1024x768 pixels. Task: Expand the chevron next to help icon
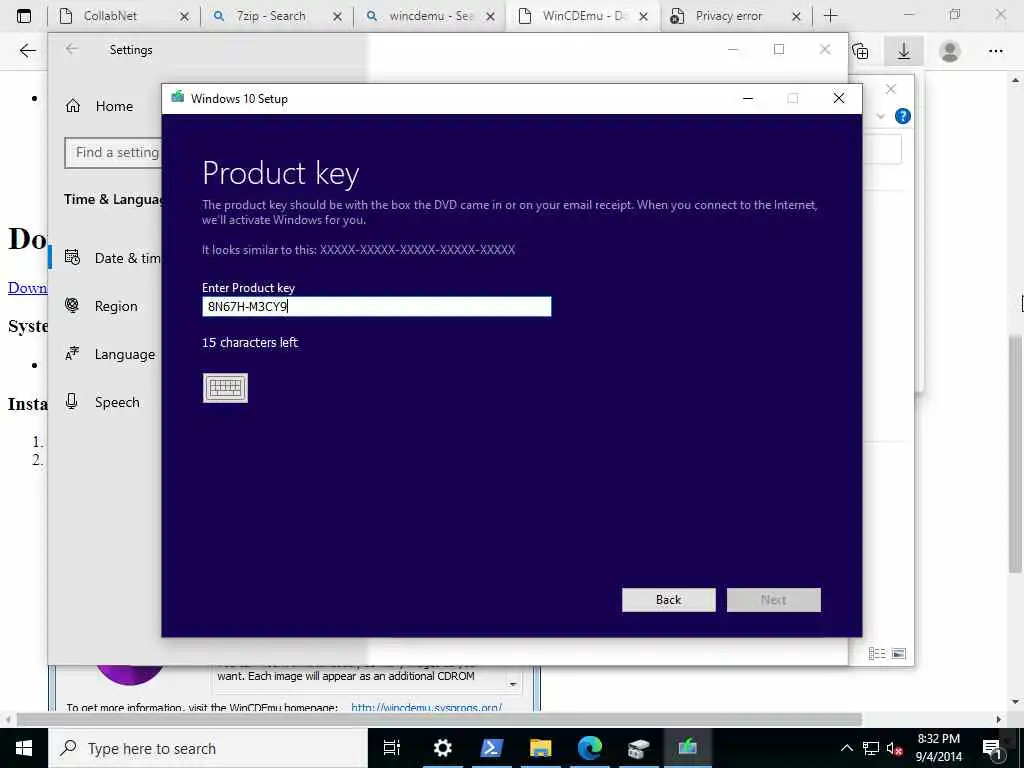[880, 116]
